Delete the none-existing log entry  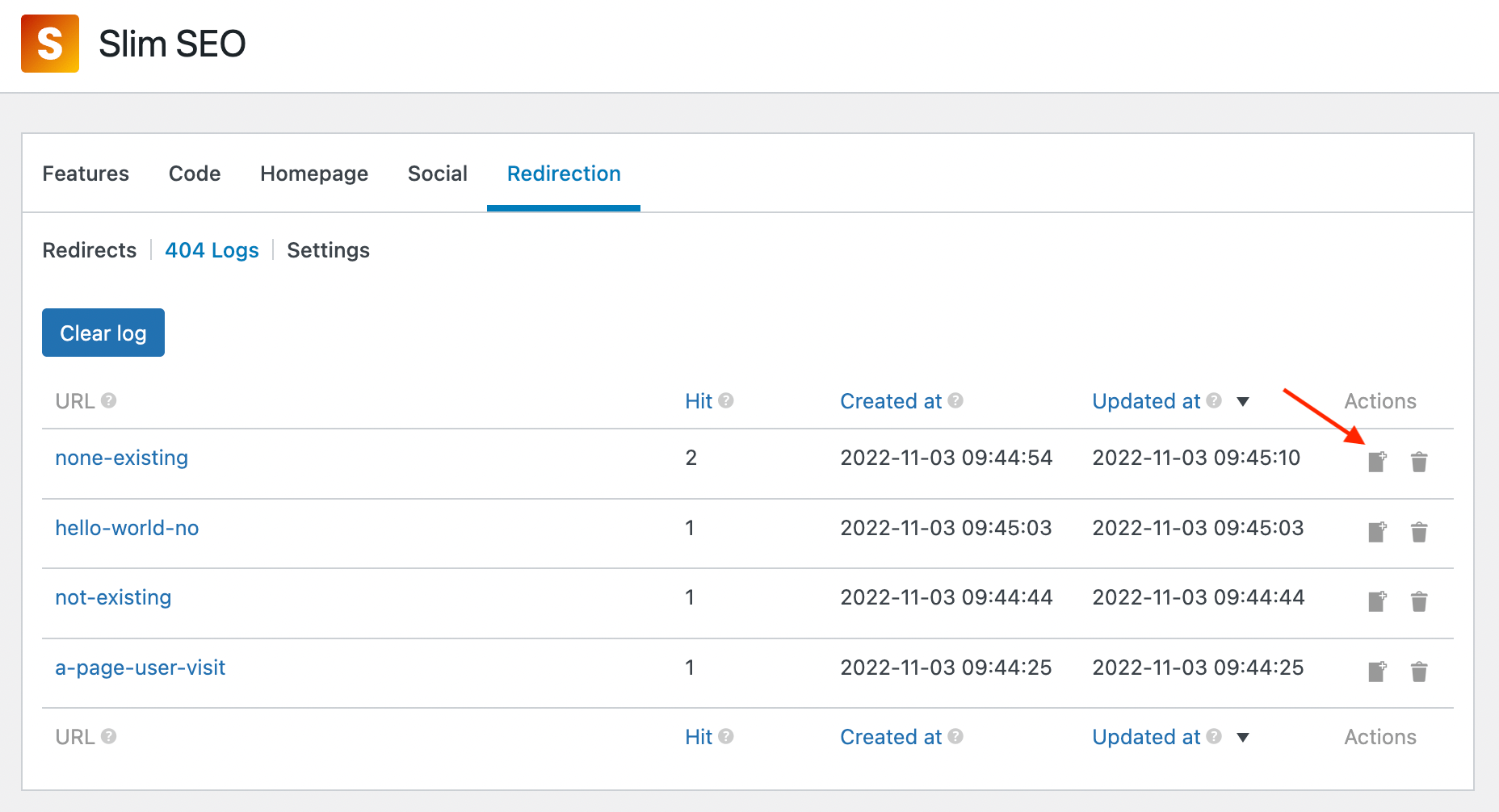pos(1419,462)
